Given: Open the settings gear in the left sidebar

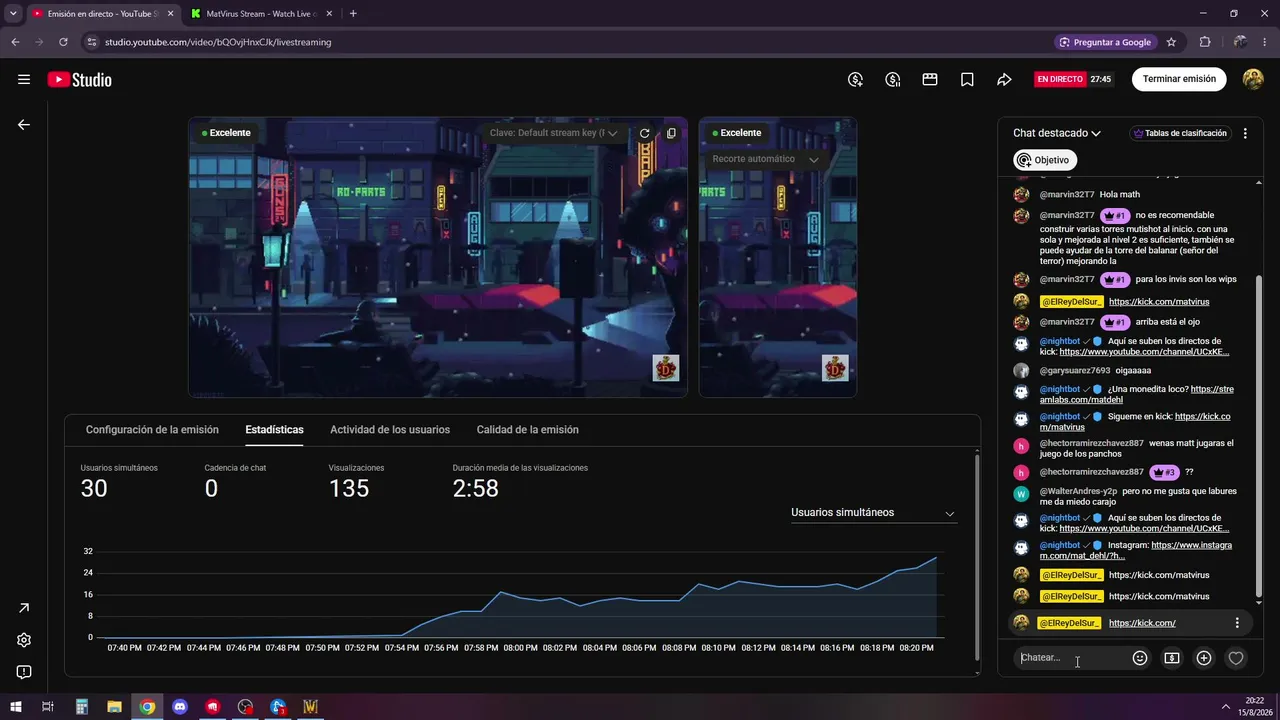Looking at the screenshot, I should 24,640.
